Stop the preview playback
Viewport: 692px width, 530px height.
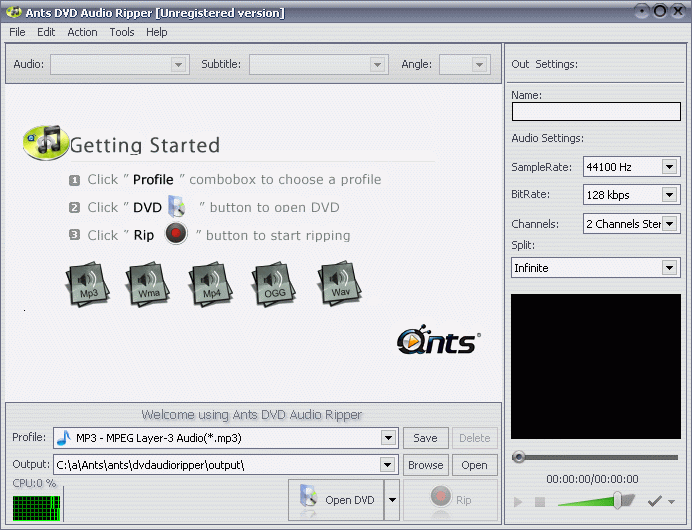coord(540,502)
